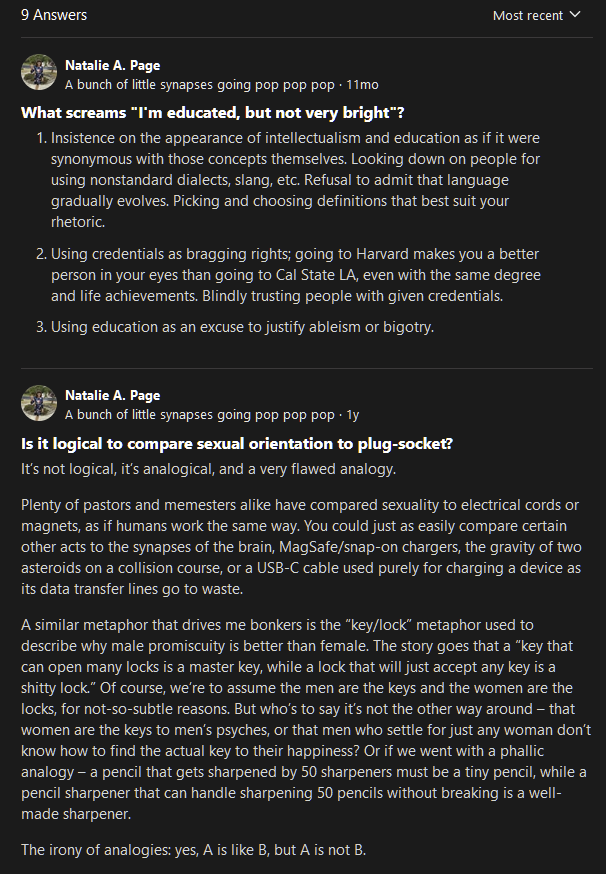Open the profile avatar on the 1y answer
Screen dimensions: 606x874
(x=39, y=403)
